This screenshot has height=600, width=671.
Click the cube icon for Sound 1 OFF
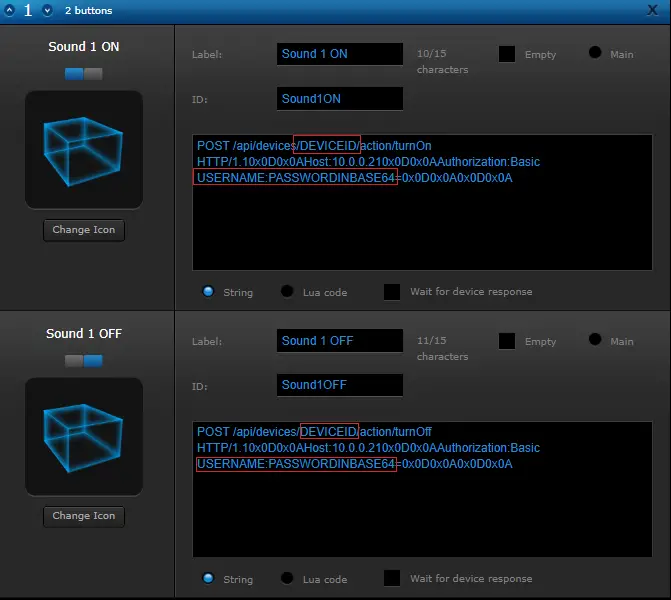click(84, 437)
